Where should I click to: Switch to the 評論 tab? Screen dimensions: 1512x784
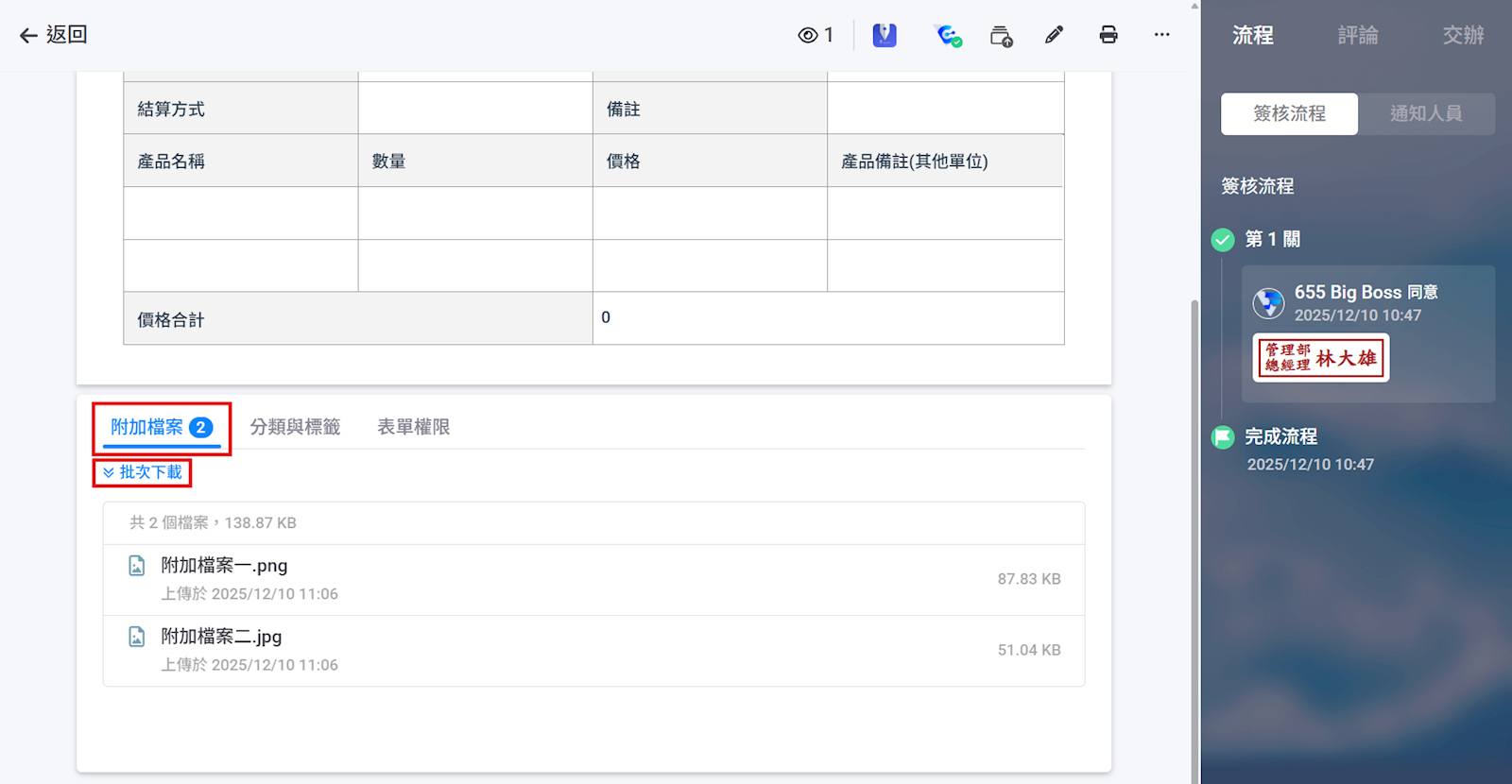point(1357,36)
